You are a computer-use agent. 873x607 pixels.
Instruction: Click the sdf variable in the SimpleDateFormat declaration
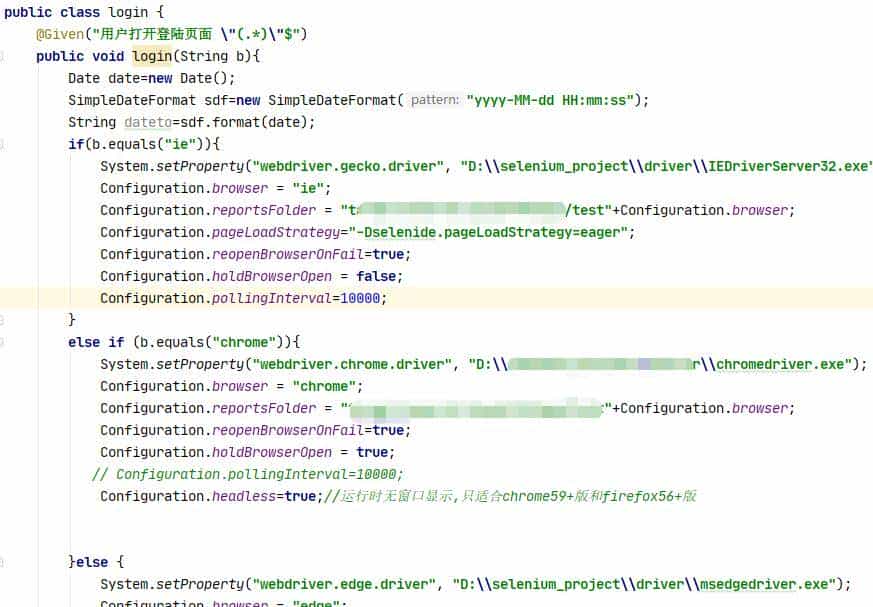[216, 100]
